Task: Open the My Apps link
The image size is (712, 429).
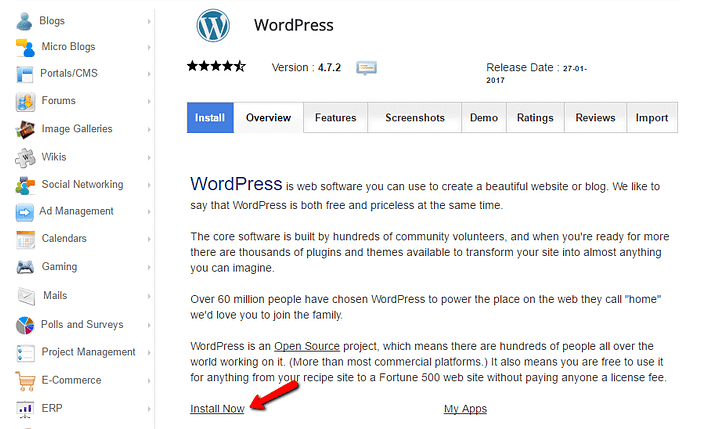Action: point(465,409)
